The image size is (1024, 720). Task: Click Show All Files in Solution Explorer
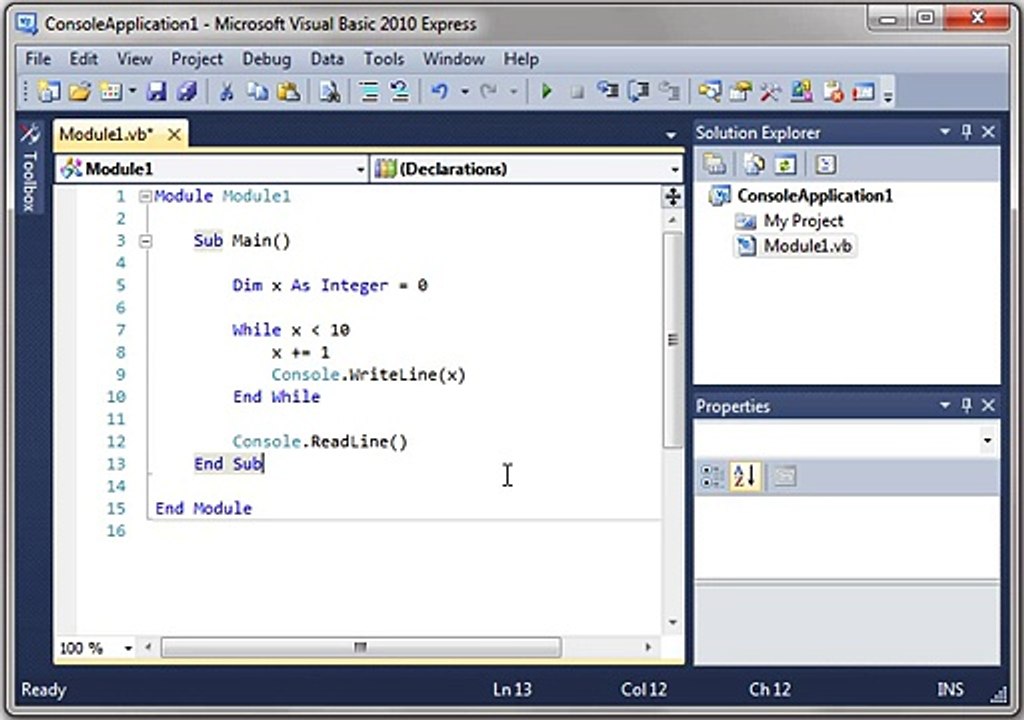(x=754, y=165)
